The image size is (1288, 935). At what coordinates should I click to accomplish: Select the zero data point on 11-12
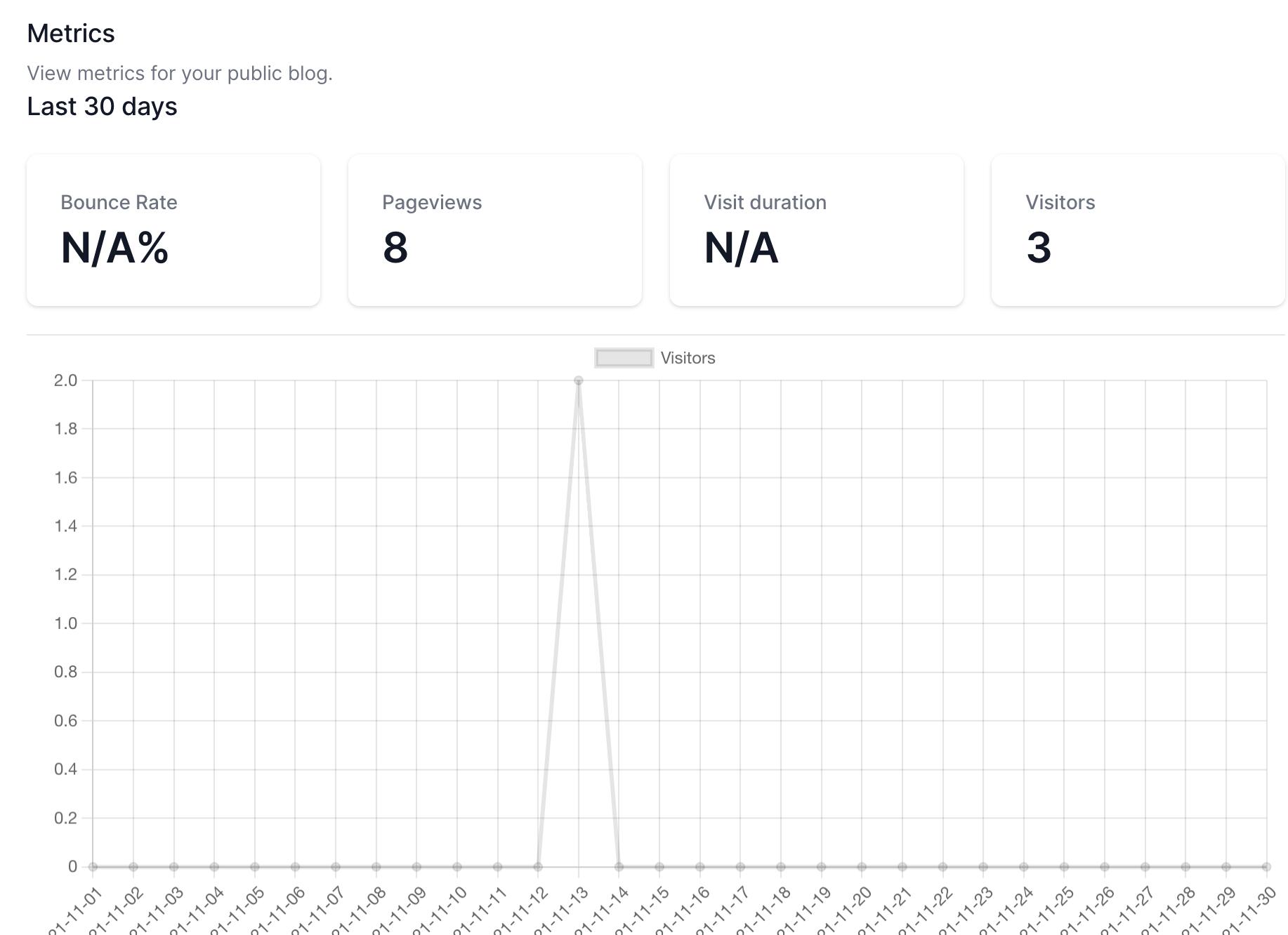click(x=538, y=867)
